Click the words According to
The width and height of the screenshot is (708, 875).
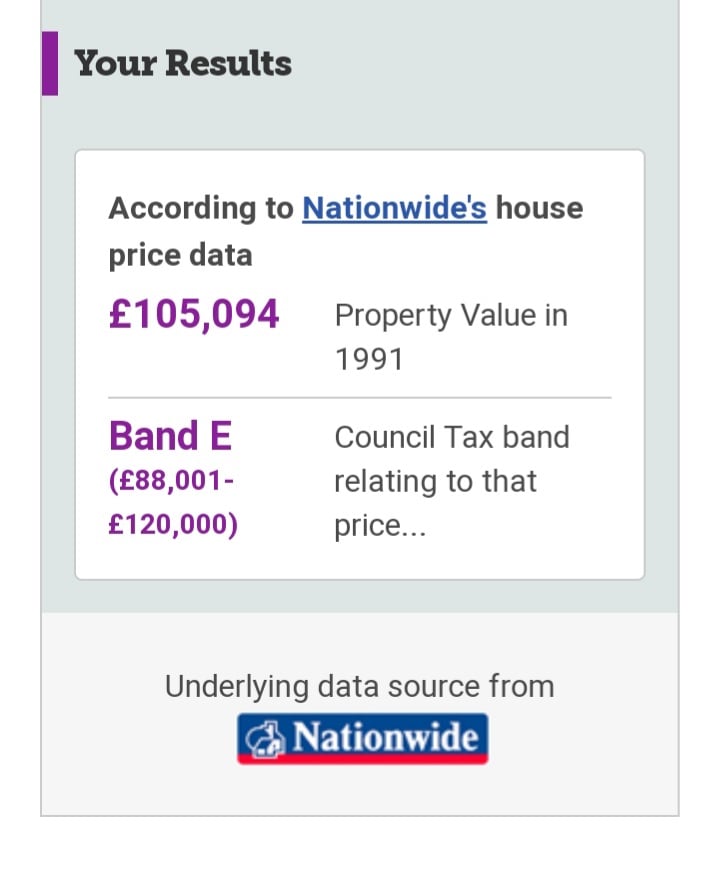point(201,208)
